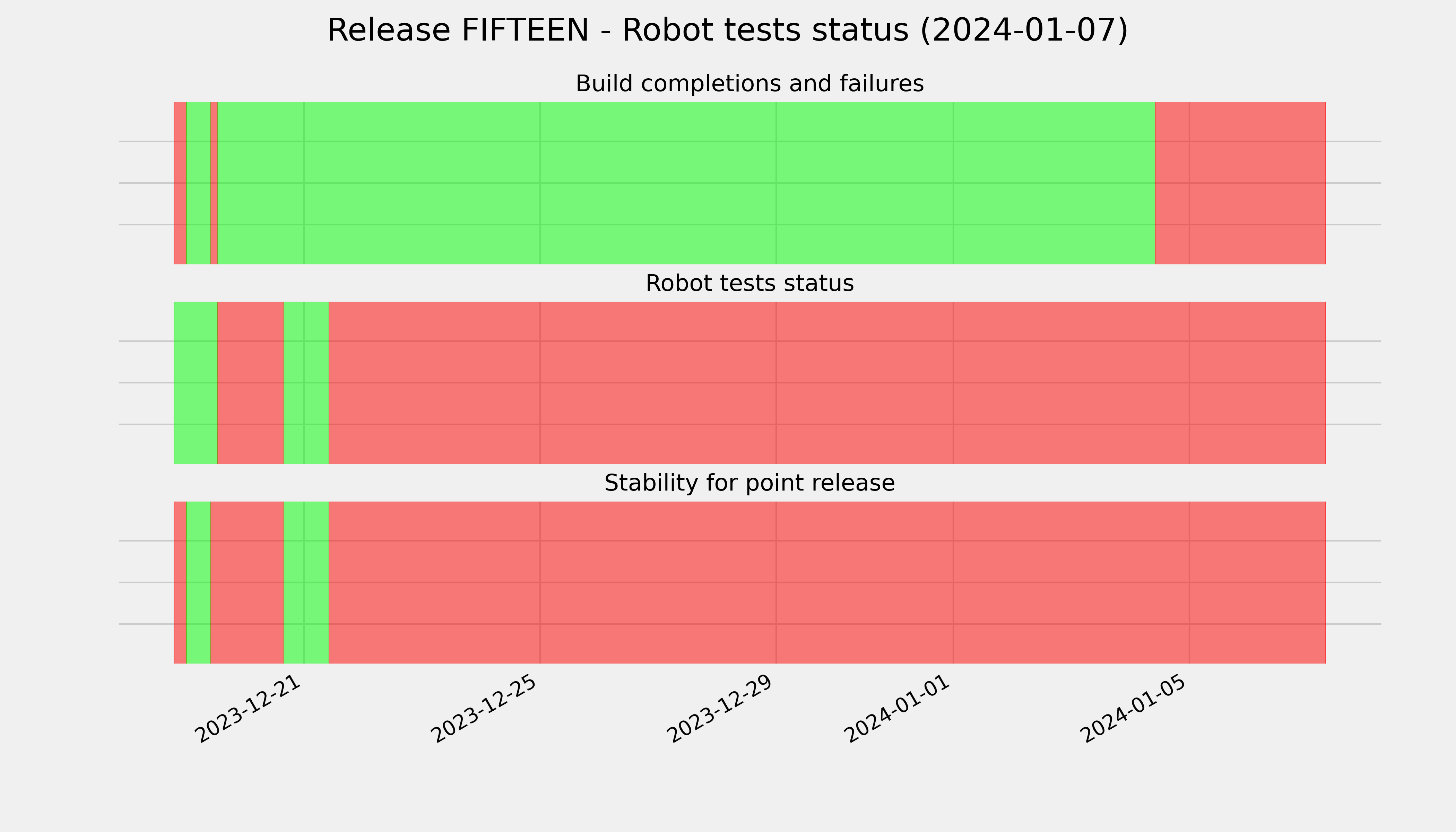The height and width of the screenshot is (832, 1456).
Task: Select the 2024-01-05 date axis label
Action: [1134, 709]
